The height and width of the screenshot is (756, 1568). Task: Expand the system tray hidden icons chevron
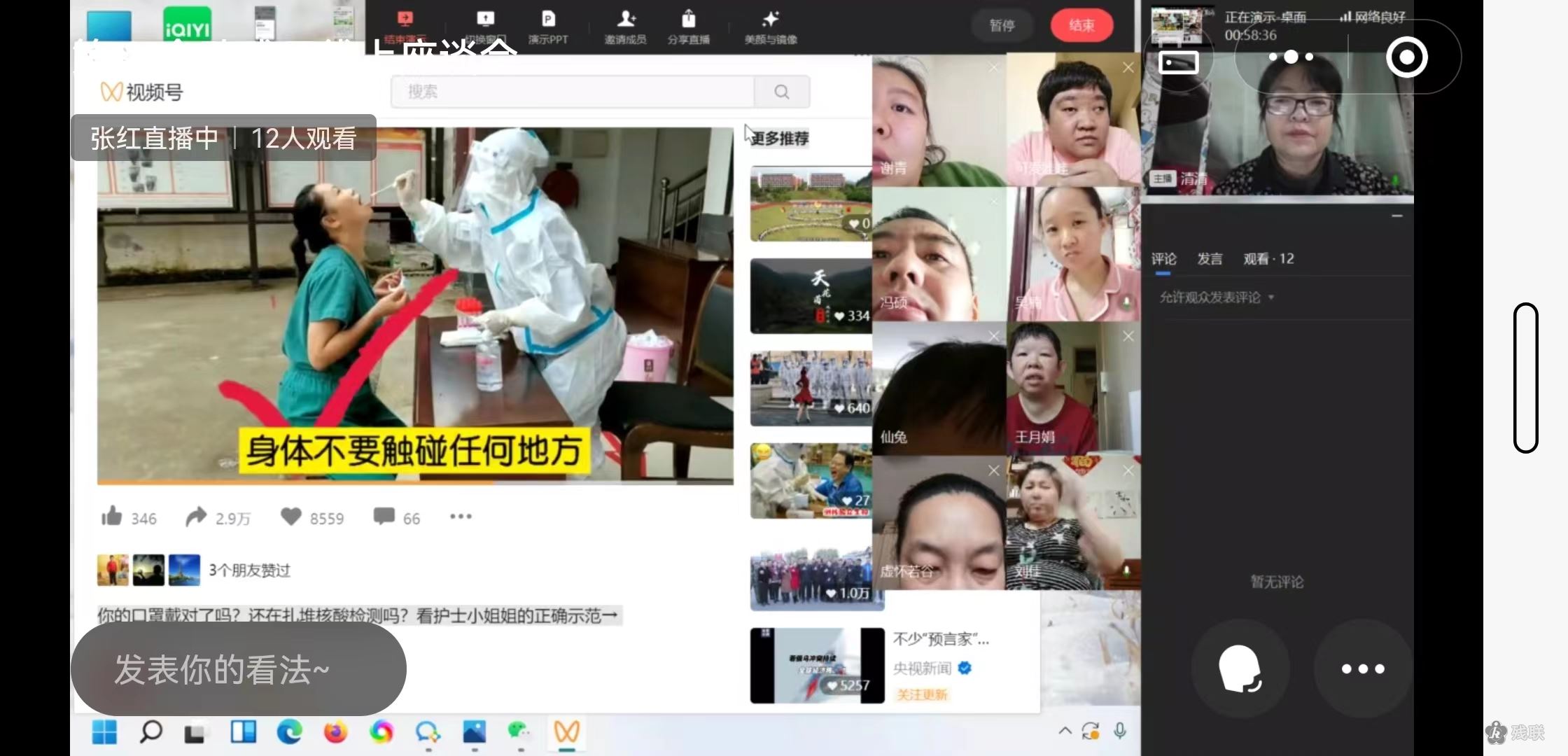[1065, 731]
